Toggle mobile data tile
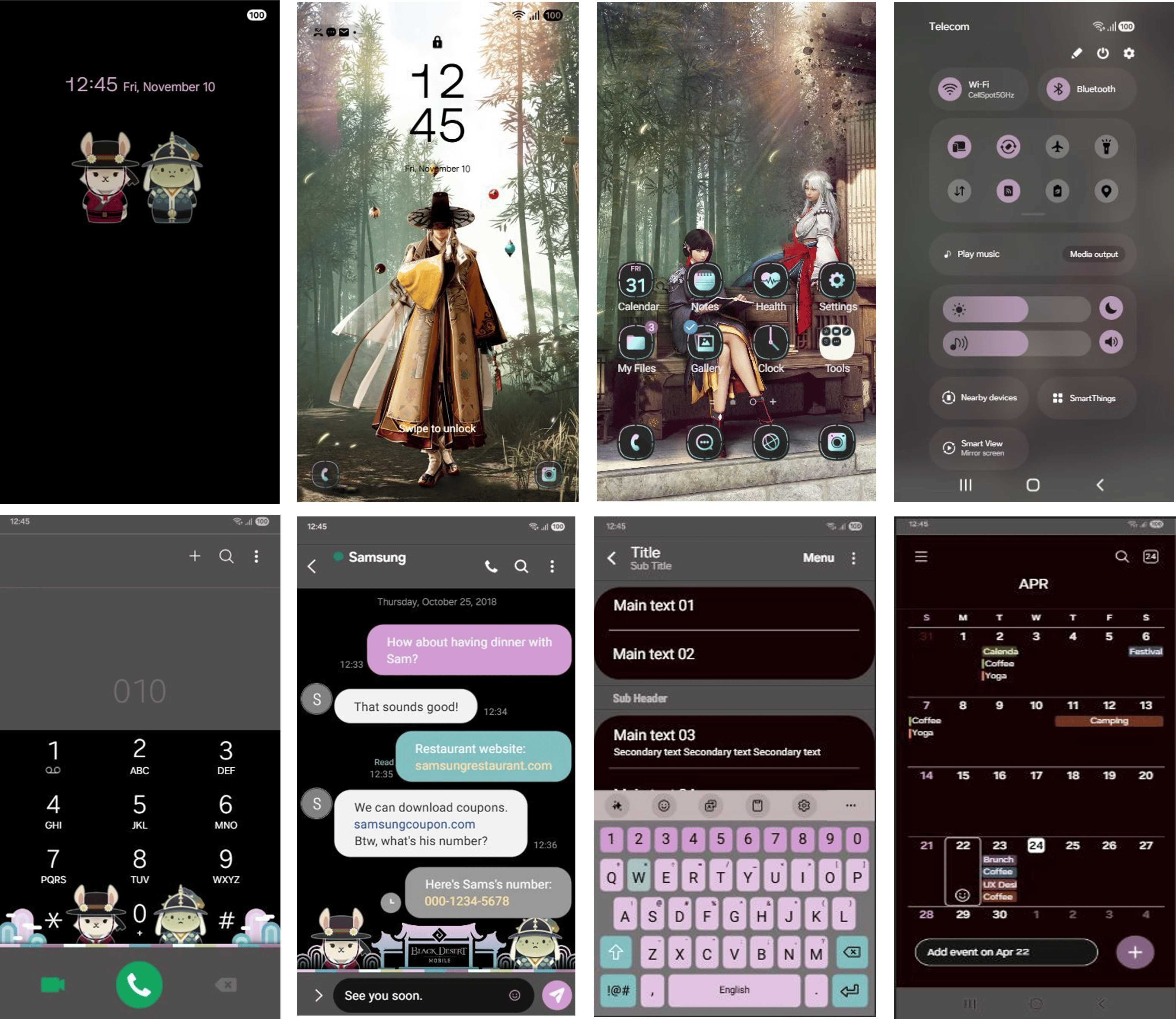This screenshot has width=1176, height=1019. pyautogui.click(x=959, y=191)
